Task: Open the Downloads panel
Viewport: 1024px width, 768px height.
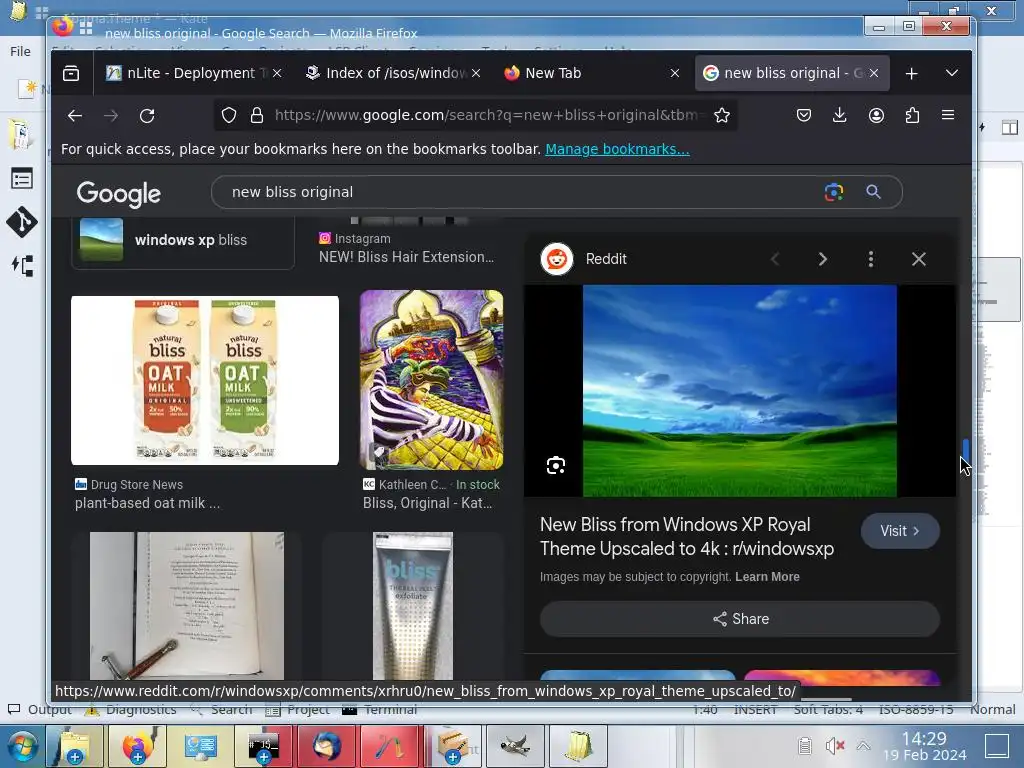Action: point(840,116)
